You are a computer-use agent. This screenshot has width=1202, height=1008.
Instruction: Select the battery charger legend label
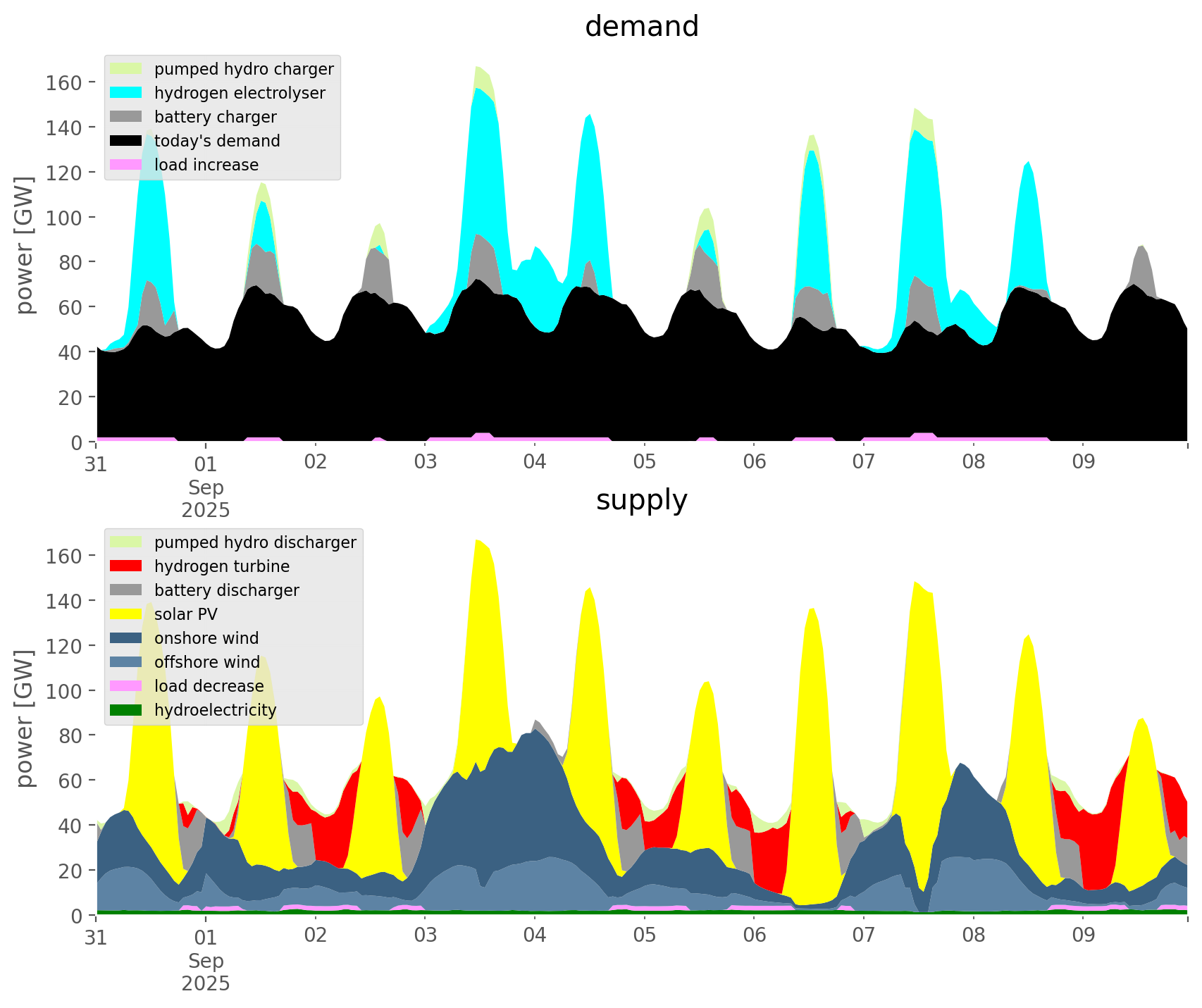coord(215,117)
